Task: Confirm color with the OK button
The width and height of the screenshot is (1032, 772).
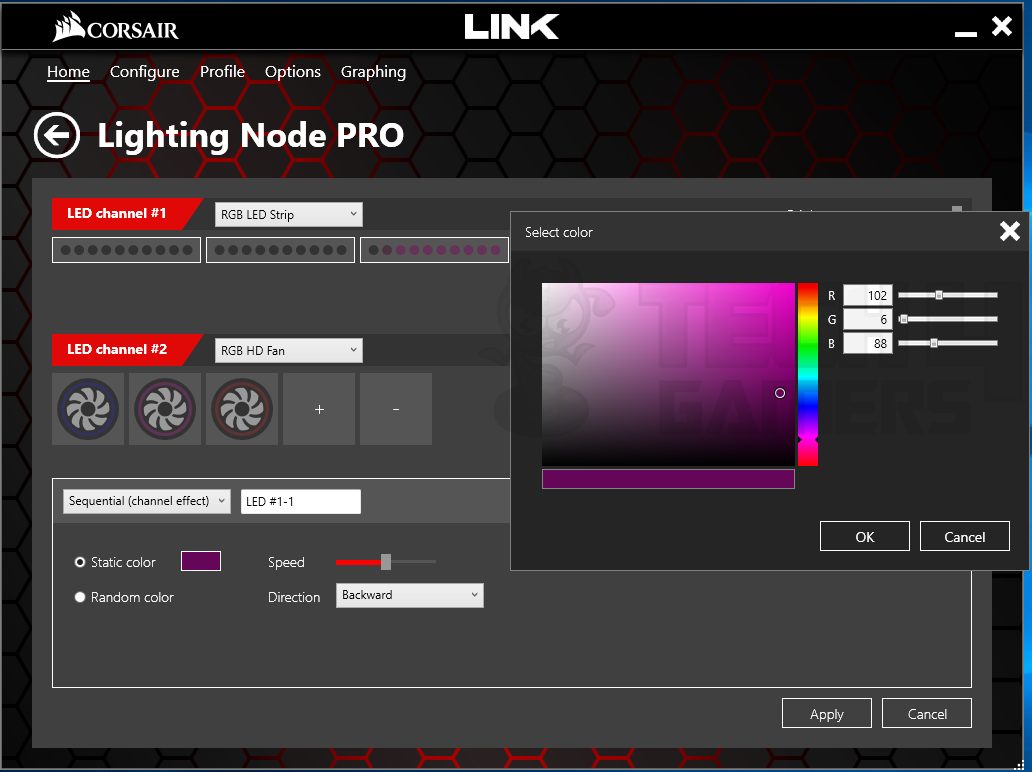Action: [865, 536]
